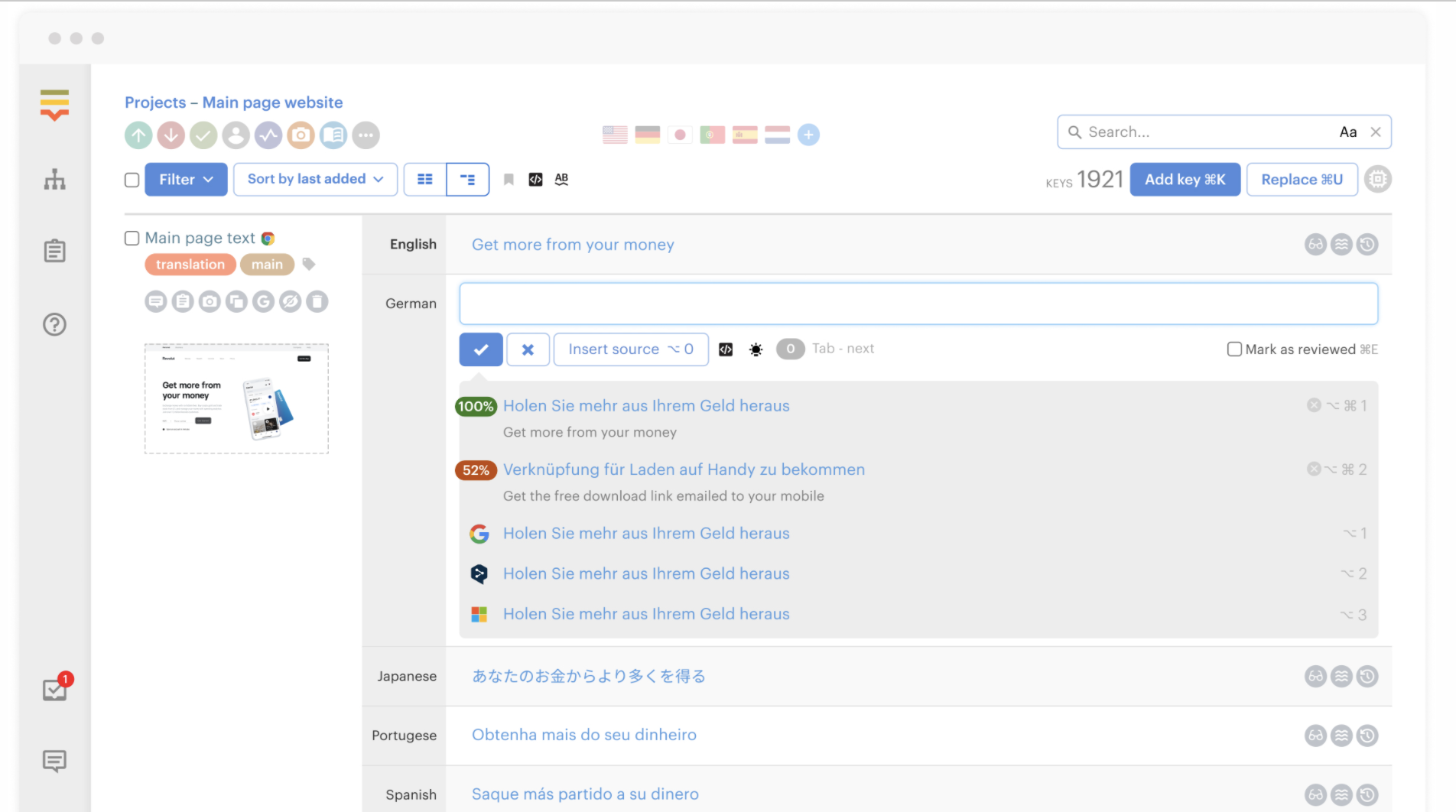
Task: Switch to the multilingual list view
Action: click(x=468, y=180)
